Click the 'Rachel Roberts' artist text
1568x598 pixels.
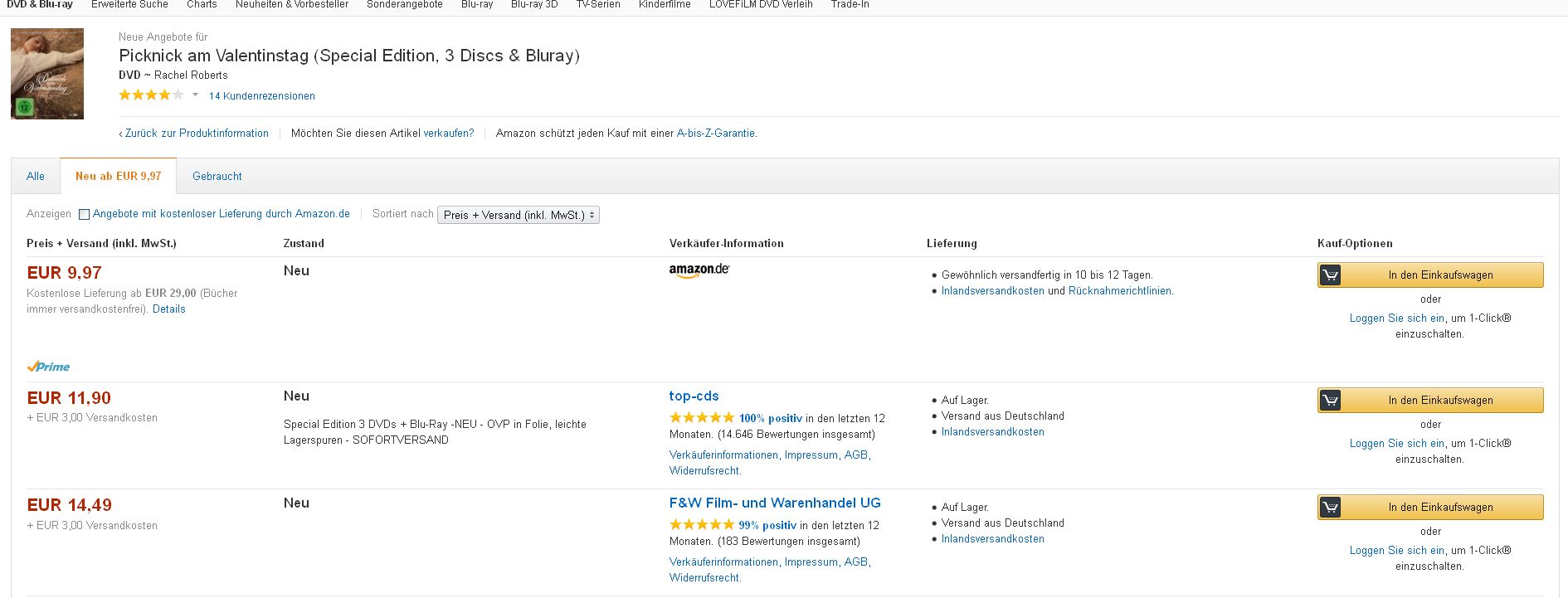[191, 75]
